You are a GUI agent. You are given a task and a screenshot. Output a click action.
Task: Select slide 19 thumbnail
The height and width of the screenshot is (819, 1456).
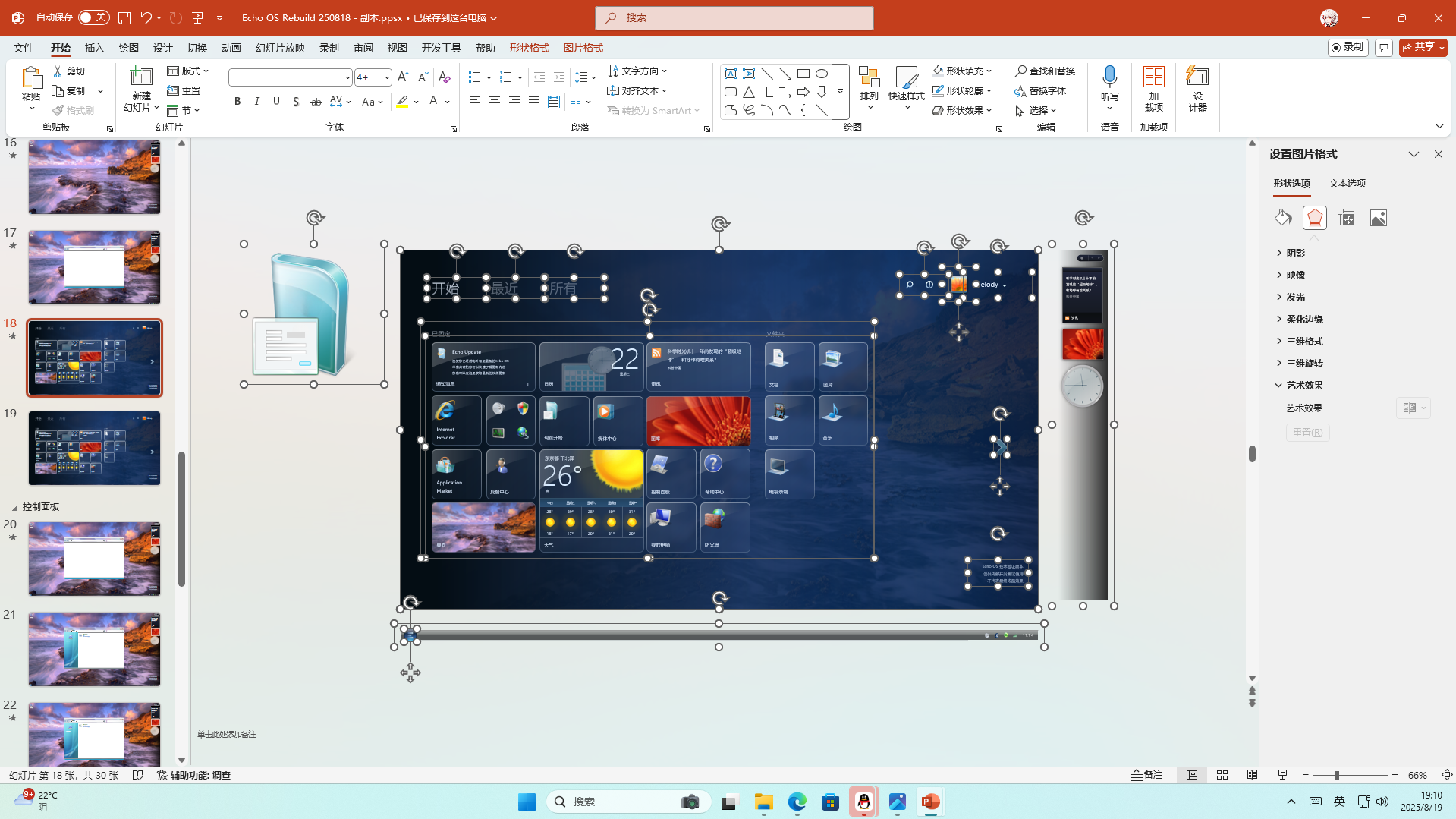tap(95, 449)
